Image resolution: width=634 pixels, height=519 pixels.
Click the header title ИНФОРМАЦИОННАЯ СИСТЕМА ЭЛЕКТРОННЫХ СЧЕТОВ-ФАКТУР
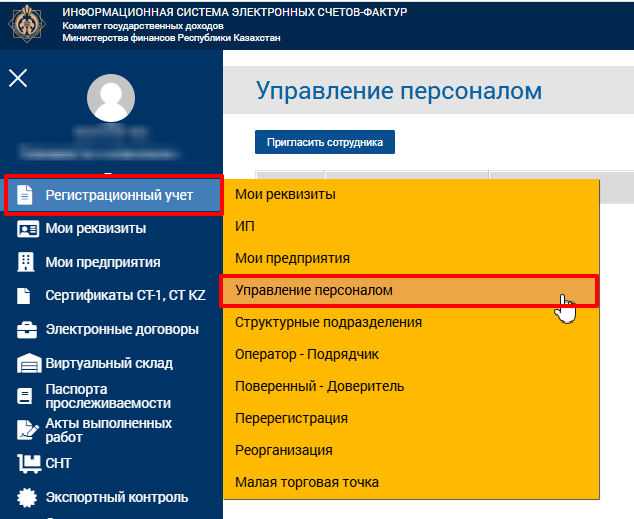coord(235,12)
